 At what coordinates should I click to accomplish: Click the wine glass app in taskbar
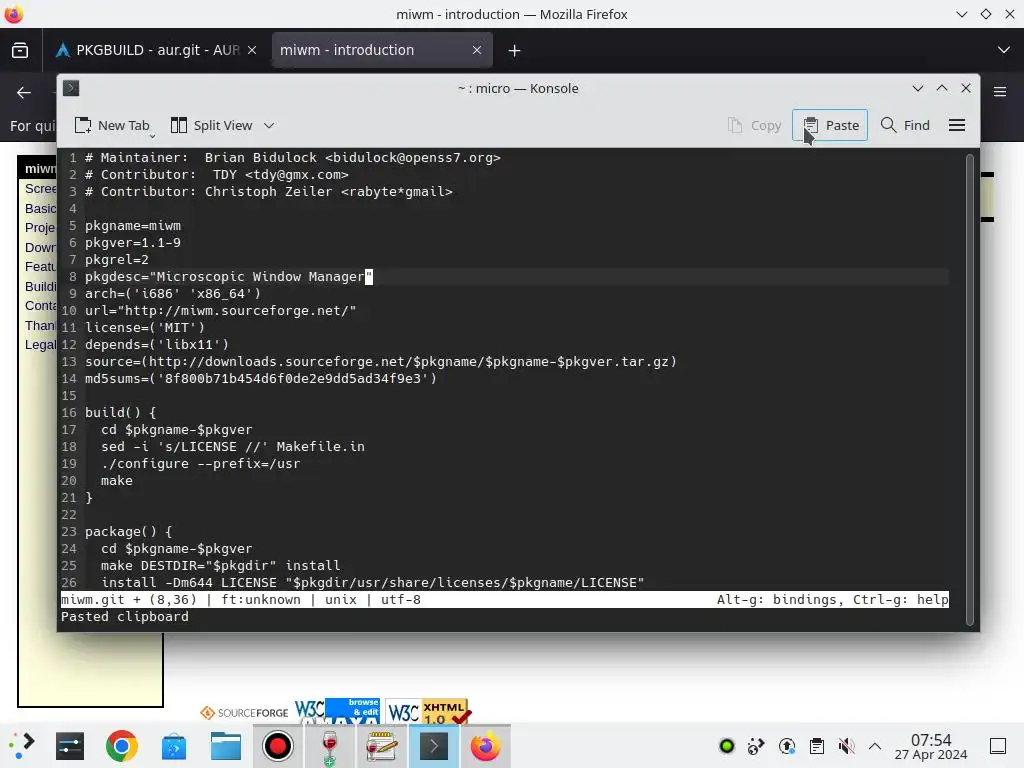[330, 746]
